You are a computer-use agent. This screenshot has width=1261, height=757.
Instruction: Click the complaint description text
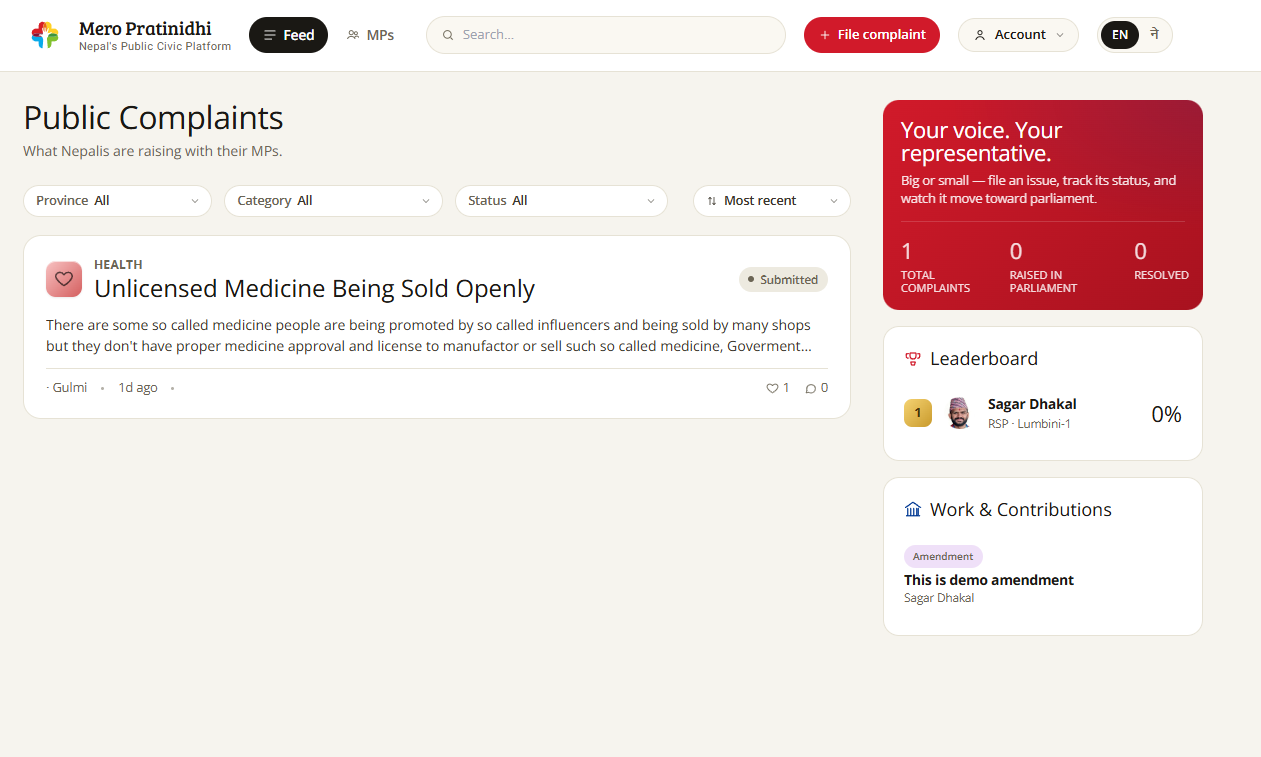(x=429, y=336)
